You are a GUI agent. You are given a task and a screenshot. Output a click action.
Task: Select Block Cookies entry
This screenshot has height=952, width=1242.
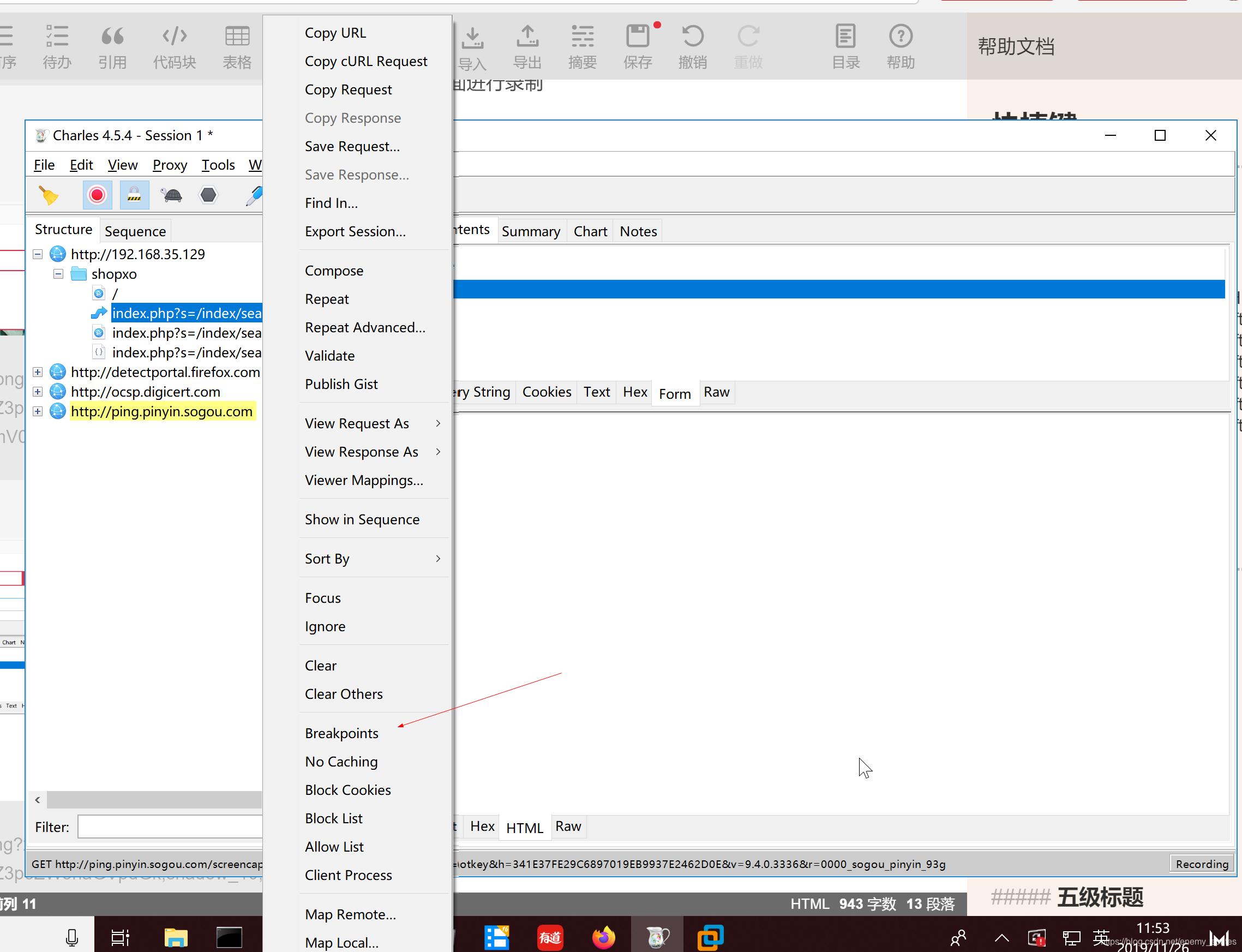coord(347,790)
